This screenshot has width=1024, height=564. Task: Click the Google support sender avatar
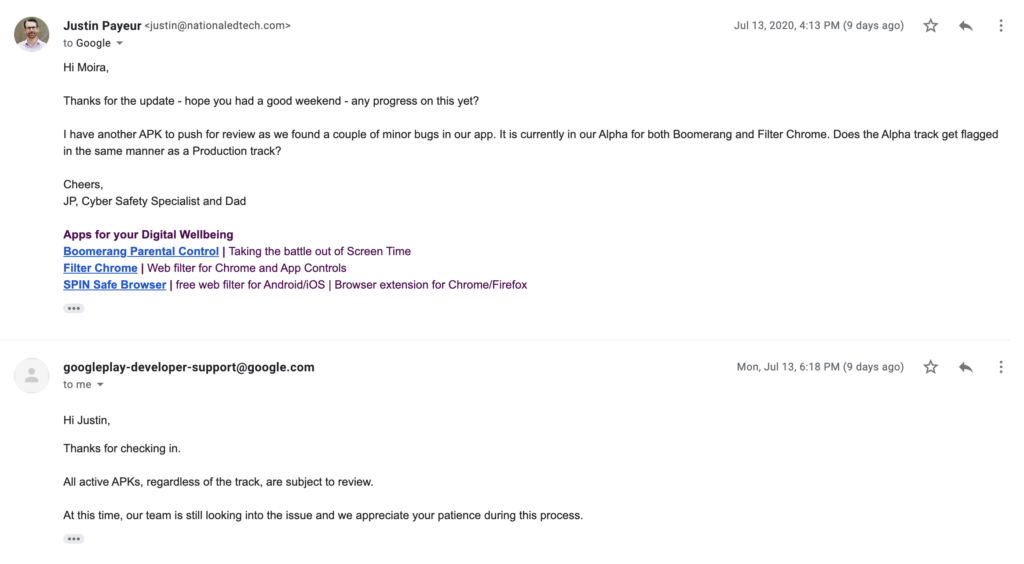(32, 375)
